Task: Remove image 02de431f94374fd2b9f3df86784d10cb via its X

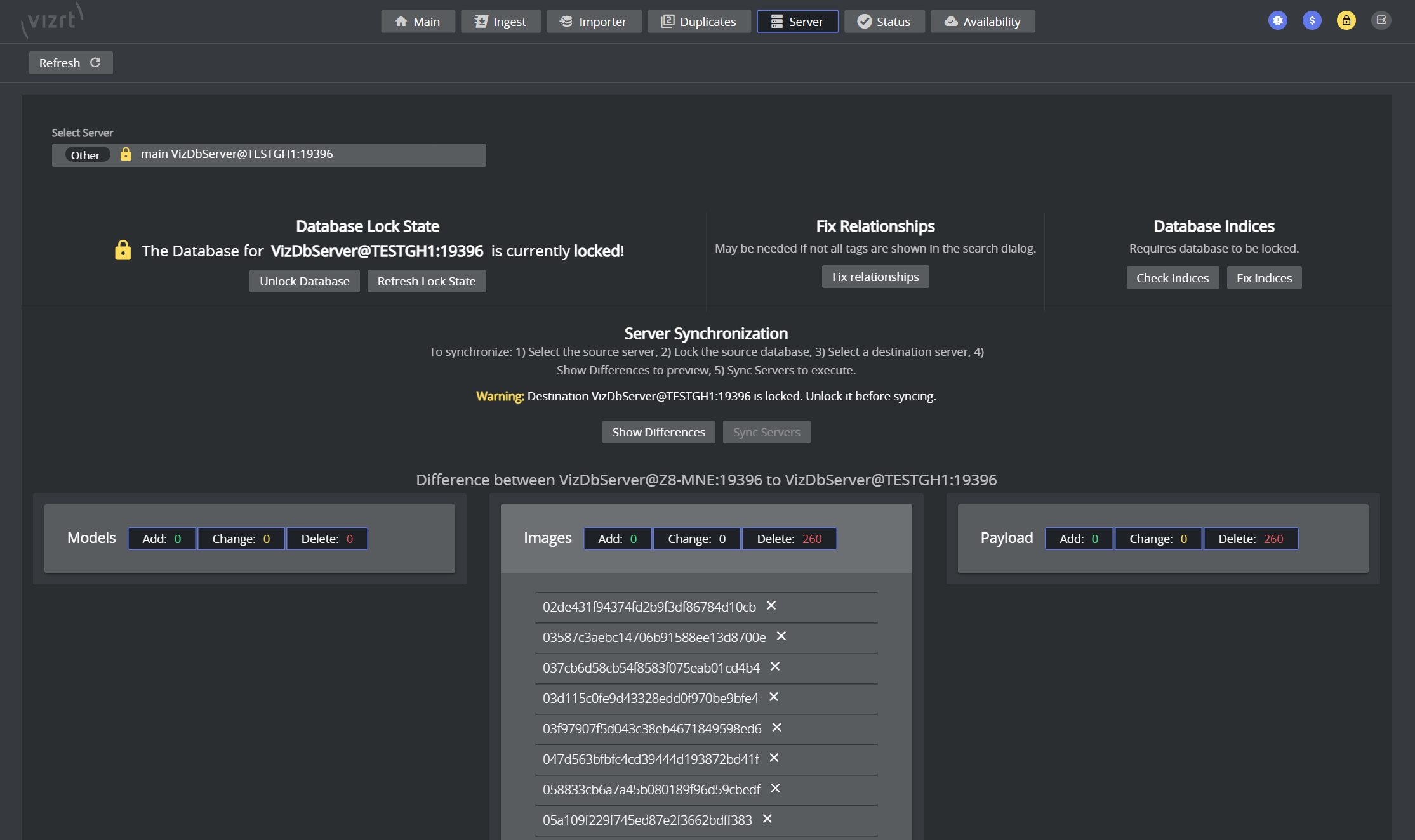Action: pyautogui.click(x=771, y=606)
